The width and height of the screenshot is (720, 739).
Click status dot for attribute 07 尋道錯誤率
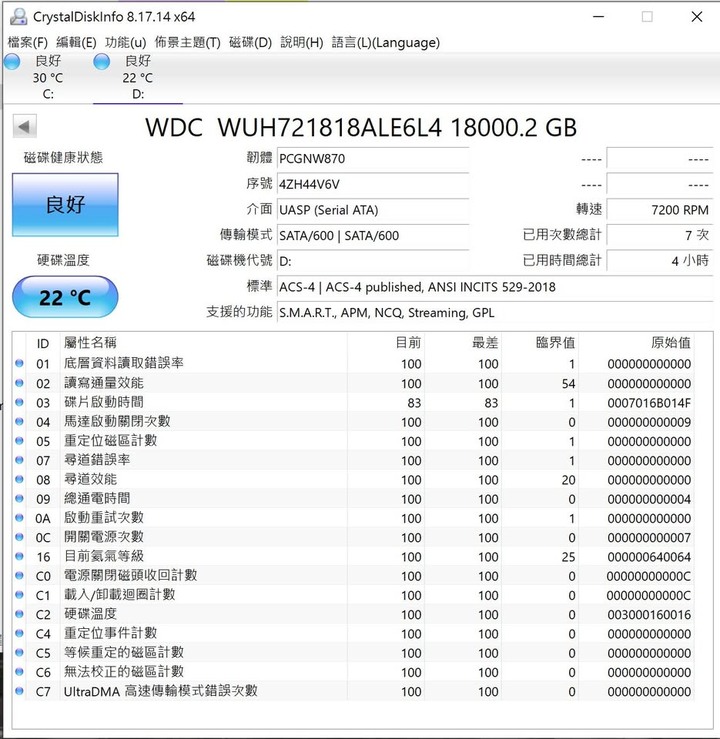(19, 460)
